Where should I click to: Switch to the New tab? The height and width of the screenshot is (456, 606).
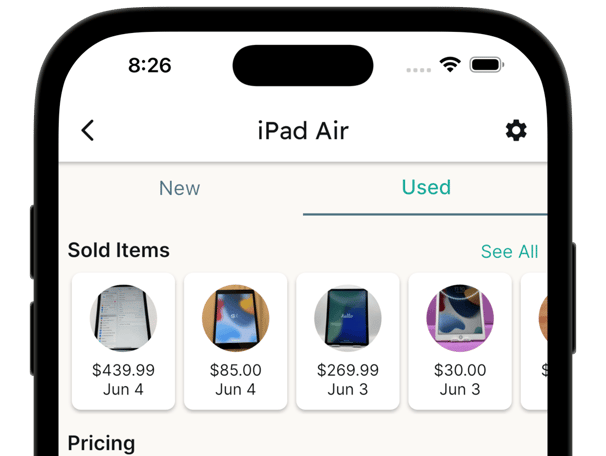tap(180, 188)
